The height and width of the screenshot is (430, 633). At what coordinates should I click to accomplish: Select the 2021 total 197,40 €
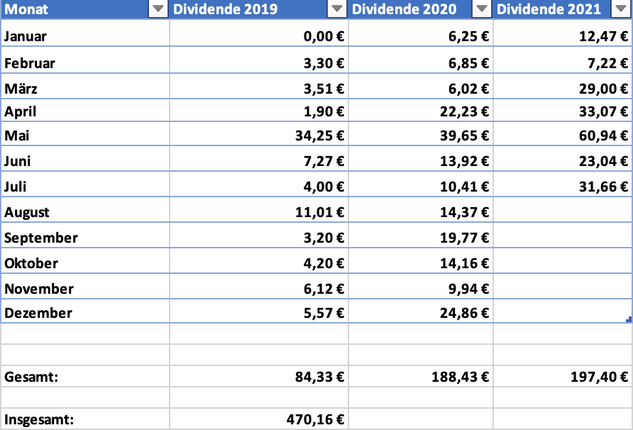(563, 376)
